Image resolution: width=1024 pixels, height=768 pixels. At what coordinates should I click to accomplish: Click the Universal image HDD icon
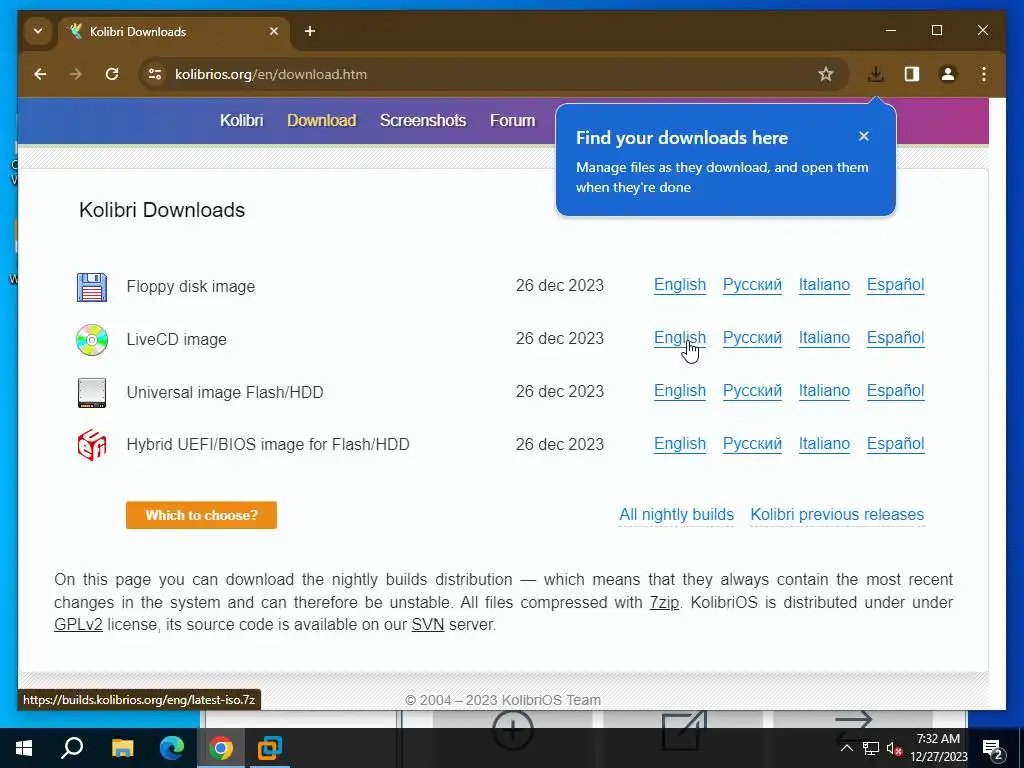tap(91, 392)
